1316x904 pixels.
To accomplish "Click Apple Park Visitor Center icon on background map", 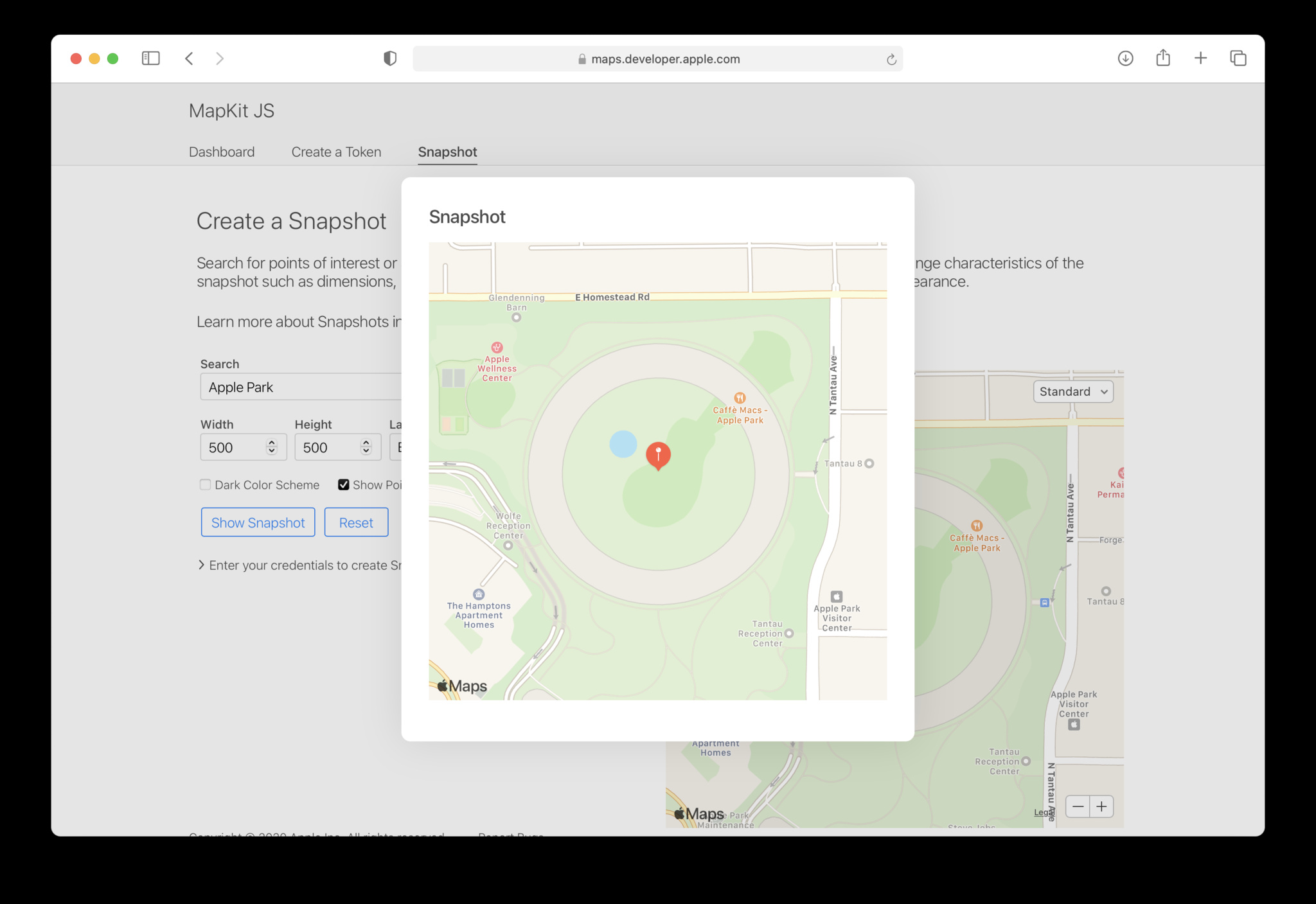I will click(1074, 725).
